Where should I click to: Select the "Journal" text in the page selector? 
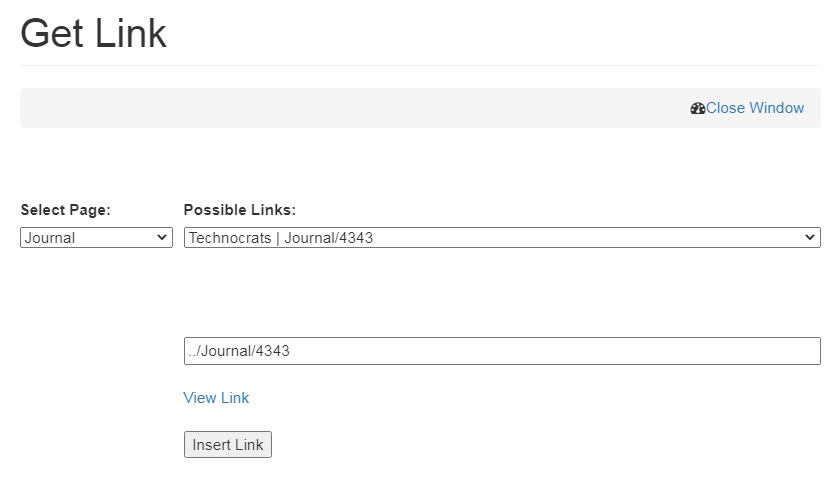(50, 238)
